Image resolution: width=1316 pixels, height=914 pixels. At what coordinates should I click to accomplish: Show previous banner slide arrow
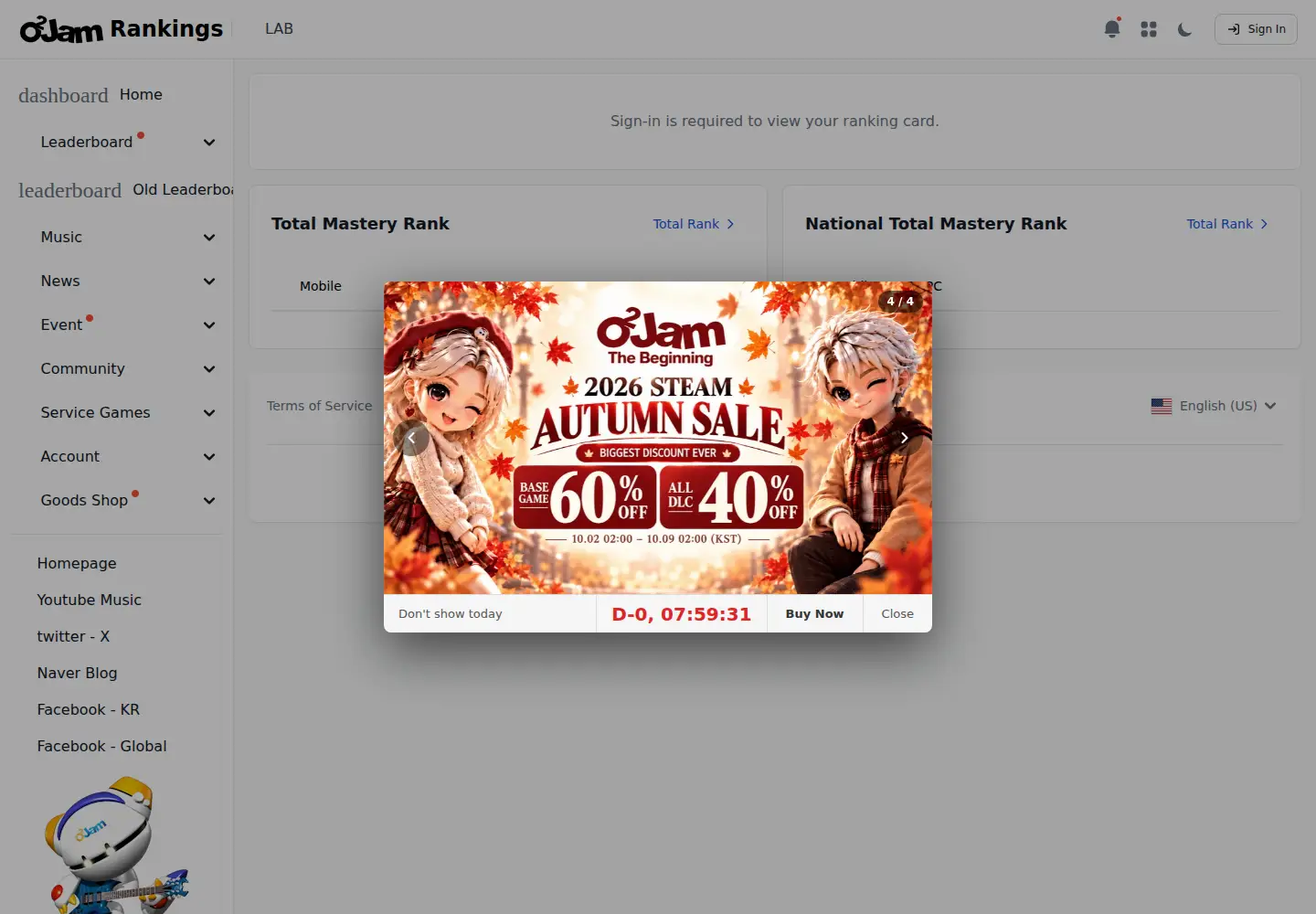tap(411, 438)
